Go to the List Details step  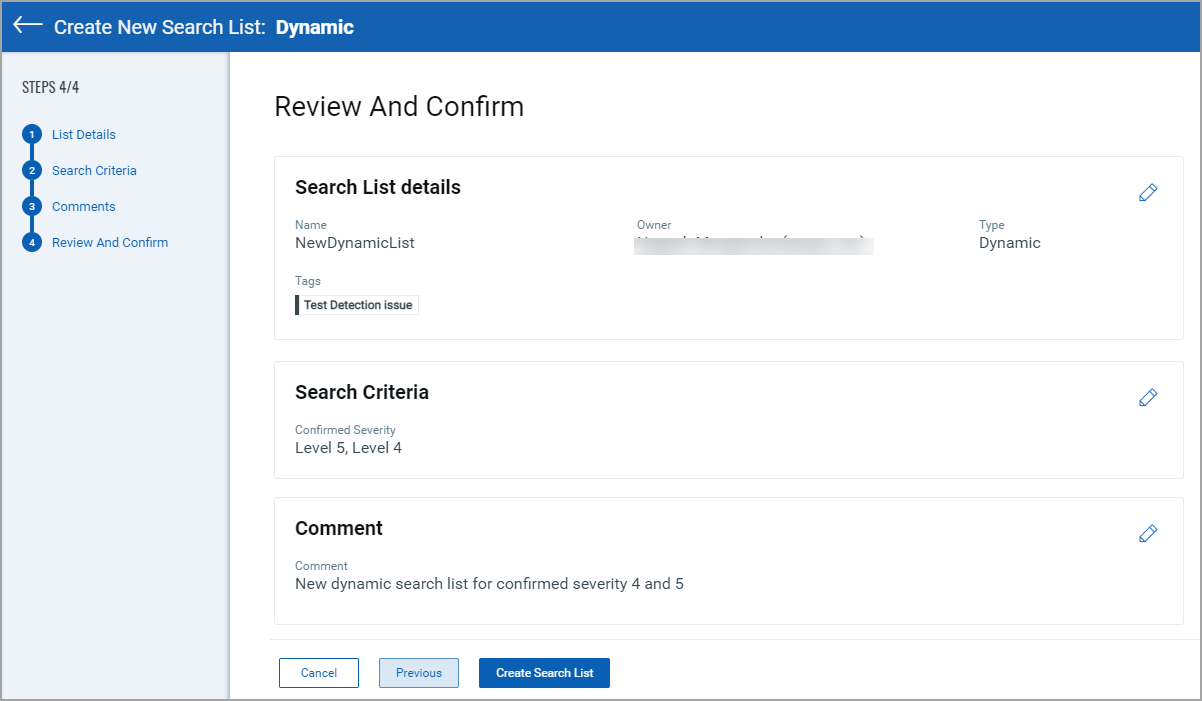point(84,134)
